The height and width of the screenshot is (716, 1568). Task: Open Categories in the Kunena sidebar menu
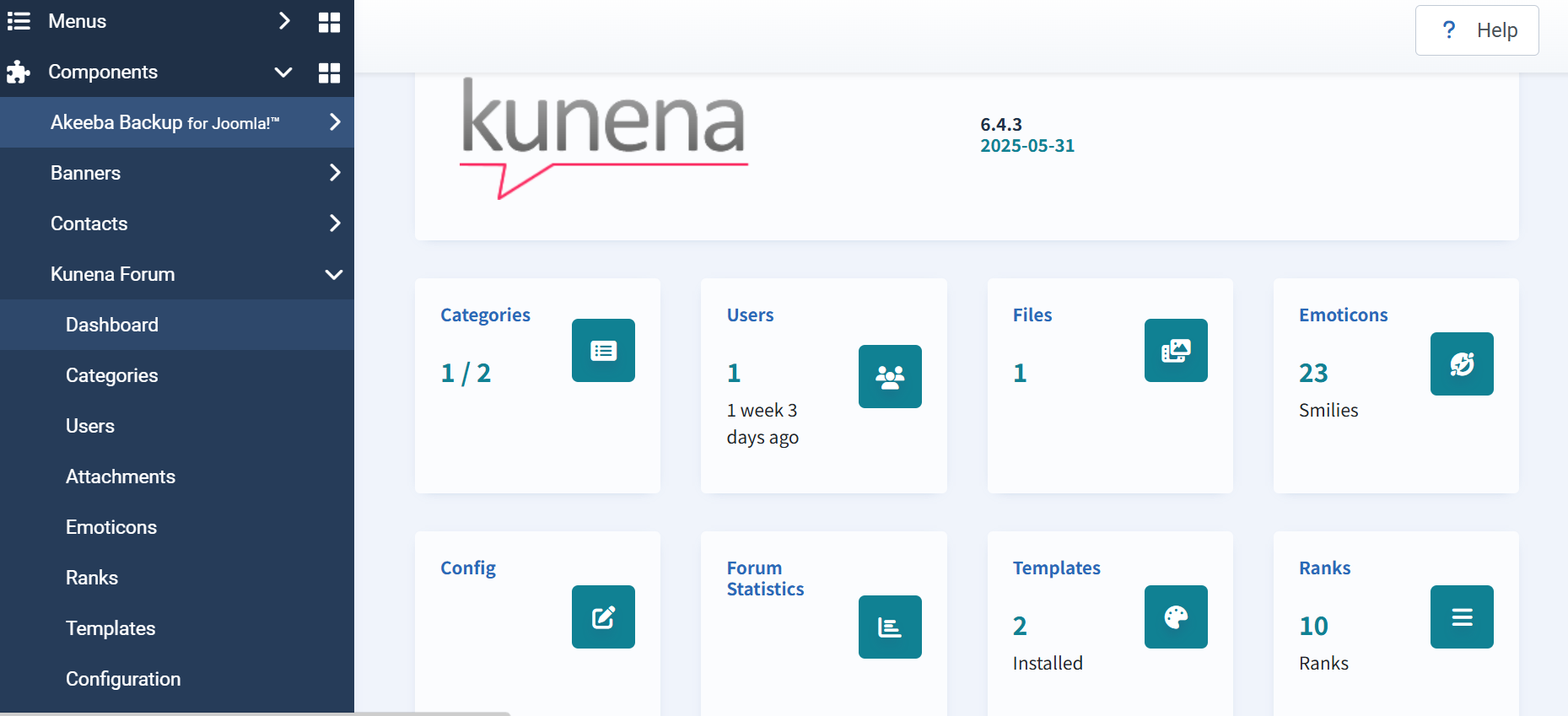tap(177, 375)
